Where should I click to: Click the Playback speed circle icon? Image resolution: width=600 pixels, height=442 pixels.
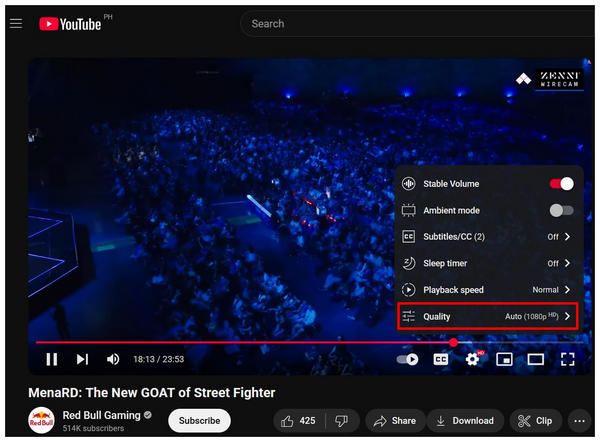pyautogui.click(x=408, y=290)
